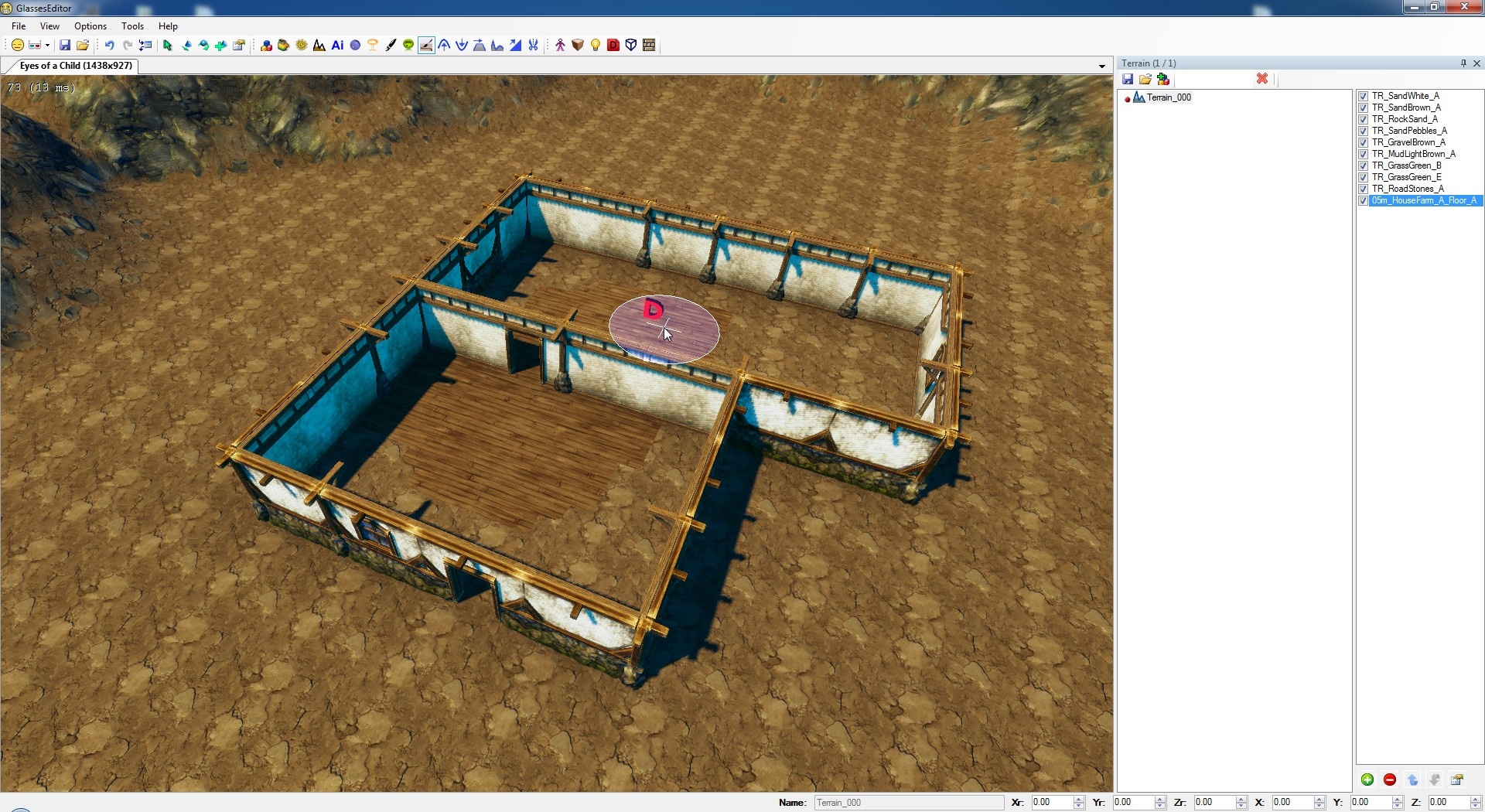Click the red remove texture layer button
The image size is (1485, 812).
1390,780
